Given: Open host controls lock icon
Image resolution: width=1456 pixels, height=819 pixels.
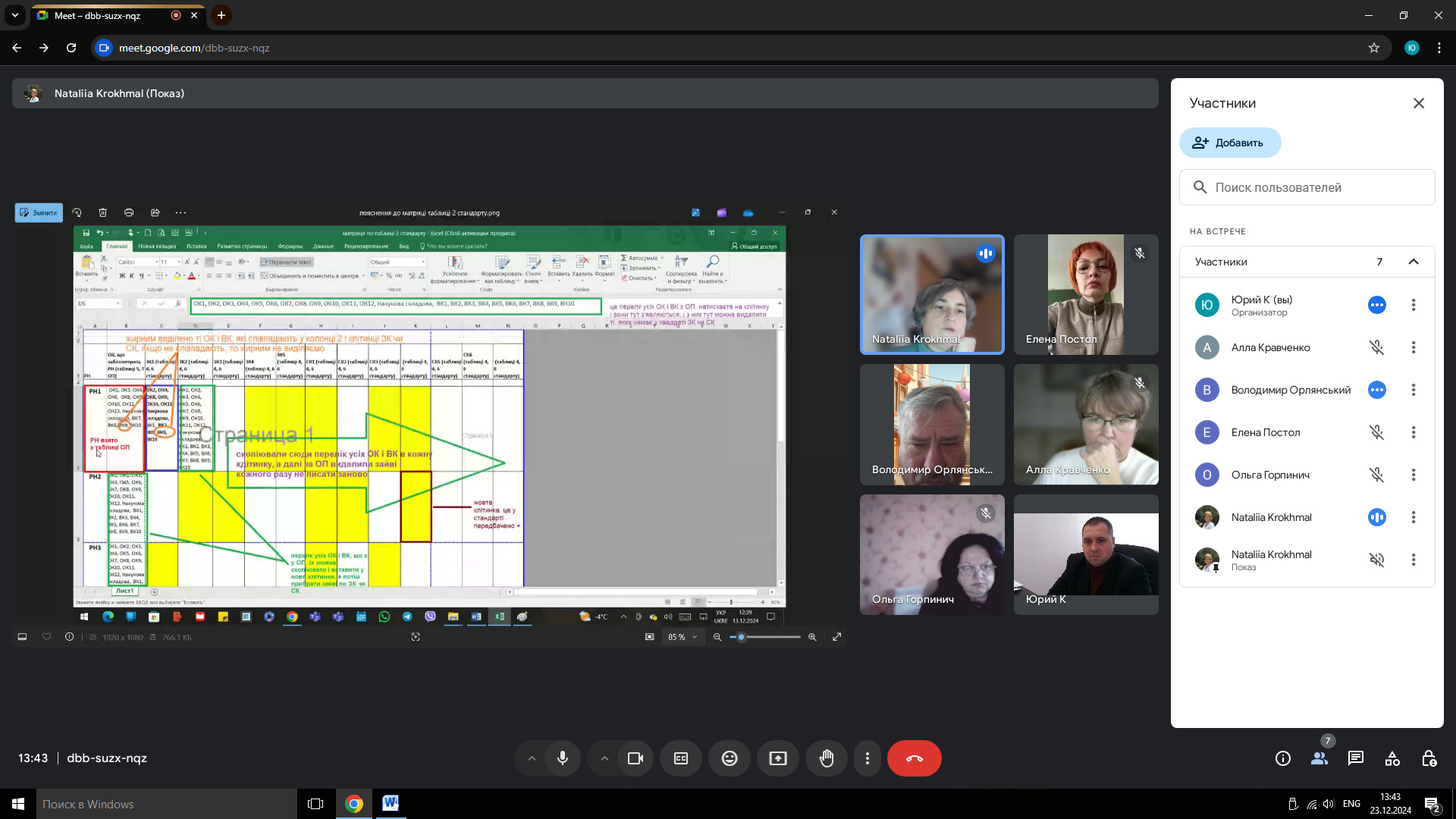Looking at the screenshot, I should pos(1429,758).
